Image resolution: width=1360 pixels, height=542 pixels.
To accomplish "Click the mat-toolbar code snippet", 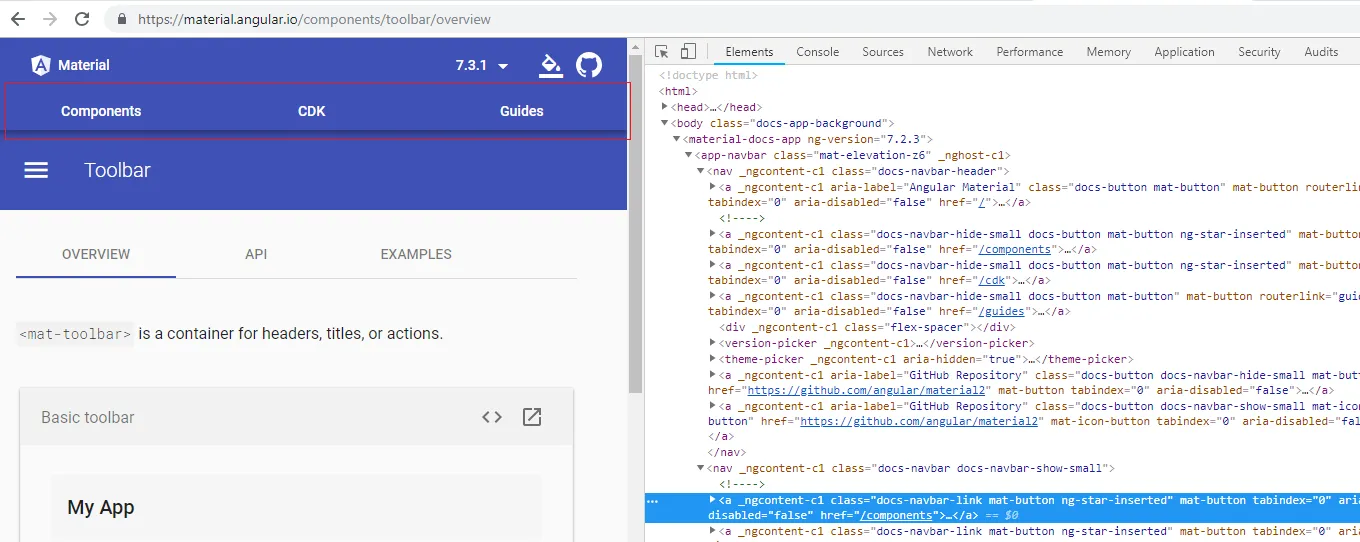I will (75, 334).
